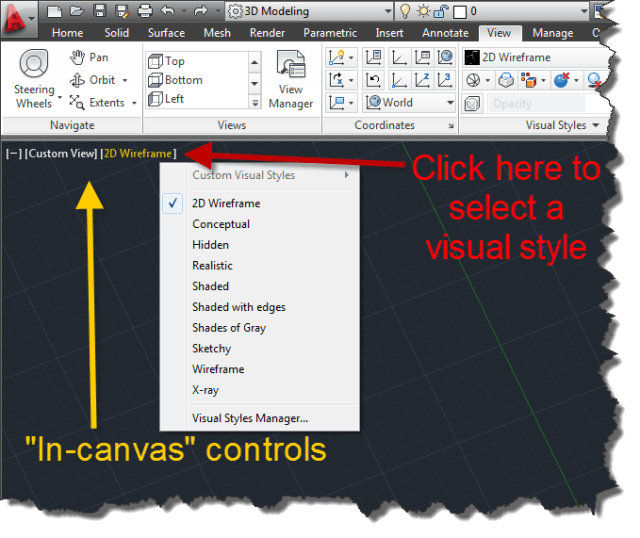Open the View Manager
This screenshot has width=640, height=538.
point(291,78)
